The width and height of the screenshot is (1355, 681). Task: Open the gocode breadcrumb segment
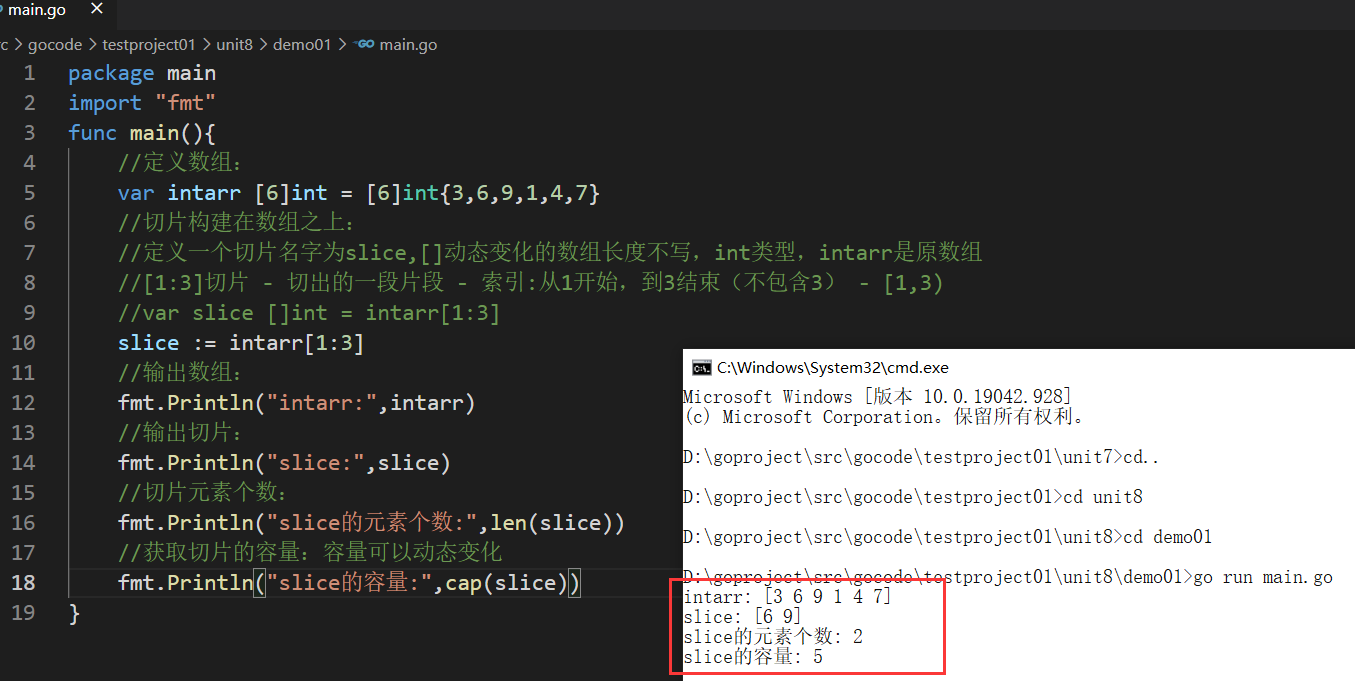point(55,44)
